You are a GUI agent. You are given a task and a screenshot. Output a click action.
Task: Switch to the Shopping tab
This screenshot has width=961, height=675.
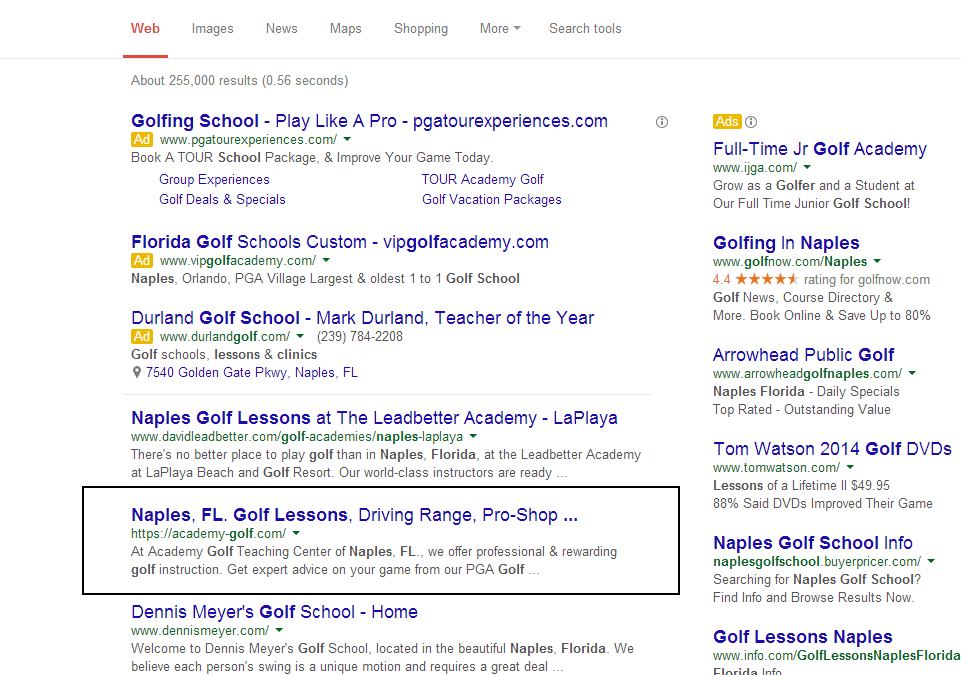[x=421, y=29]
